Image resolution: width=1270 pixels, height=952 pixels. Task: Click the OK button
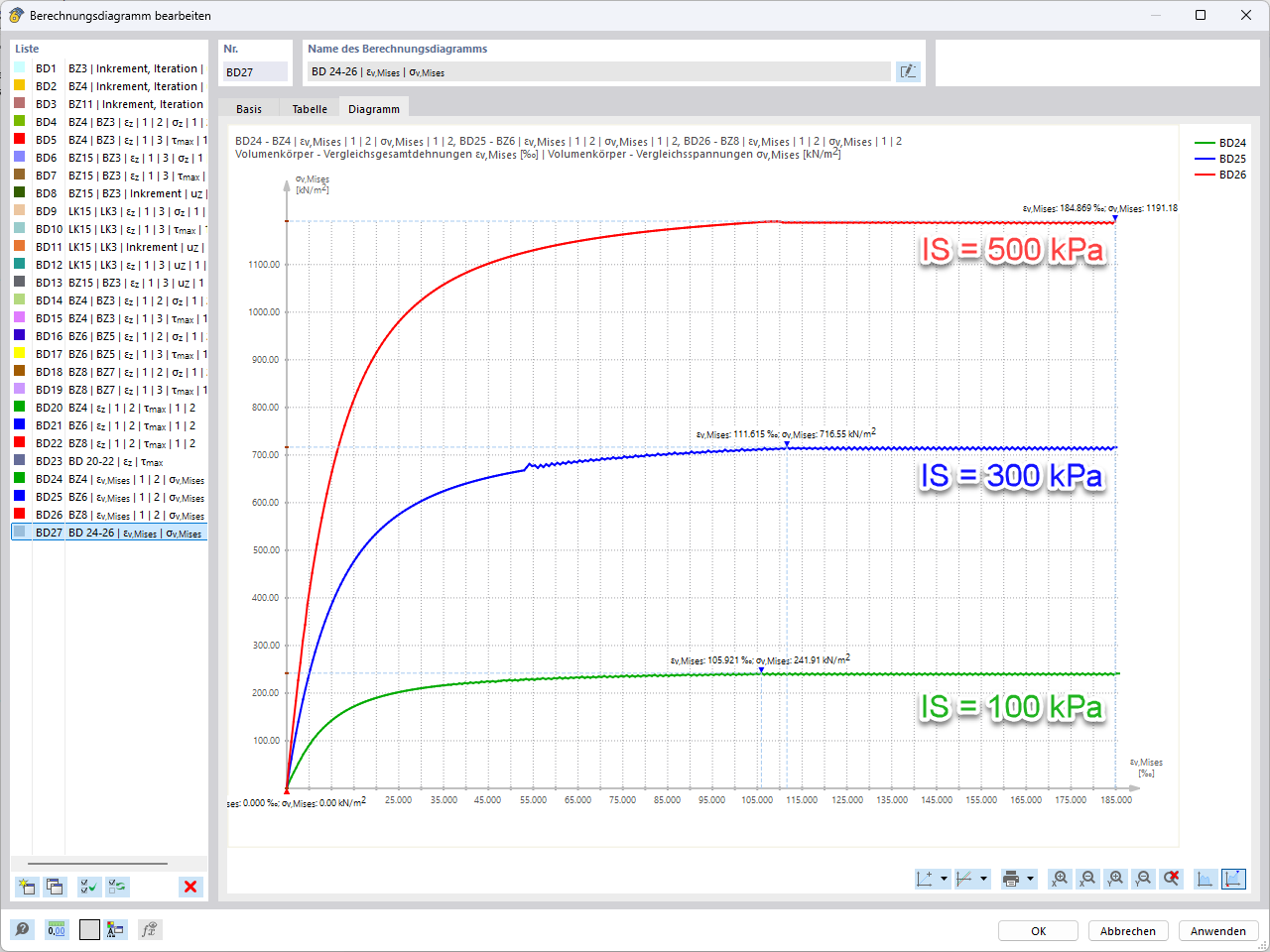click(1038, 931)
